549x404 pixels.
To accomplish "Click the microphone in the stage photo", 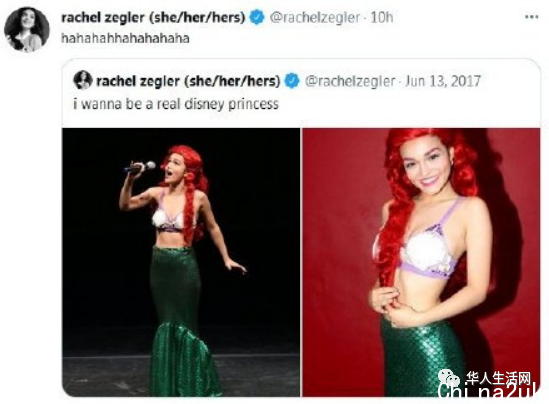I will point(140,167).
